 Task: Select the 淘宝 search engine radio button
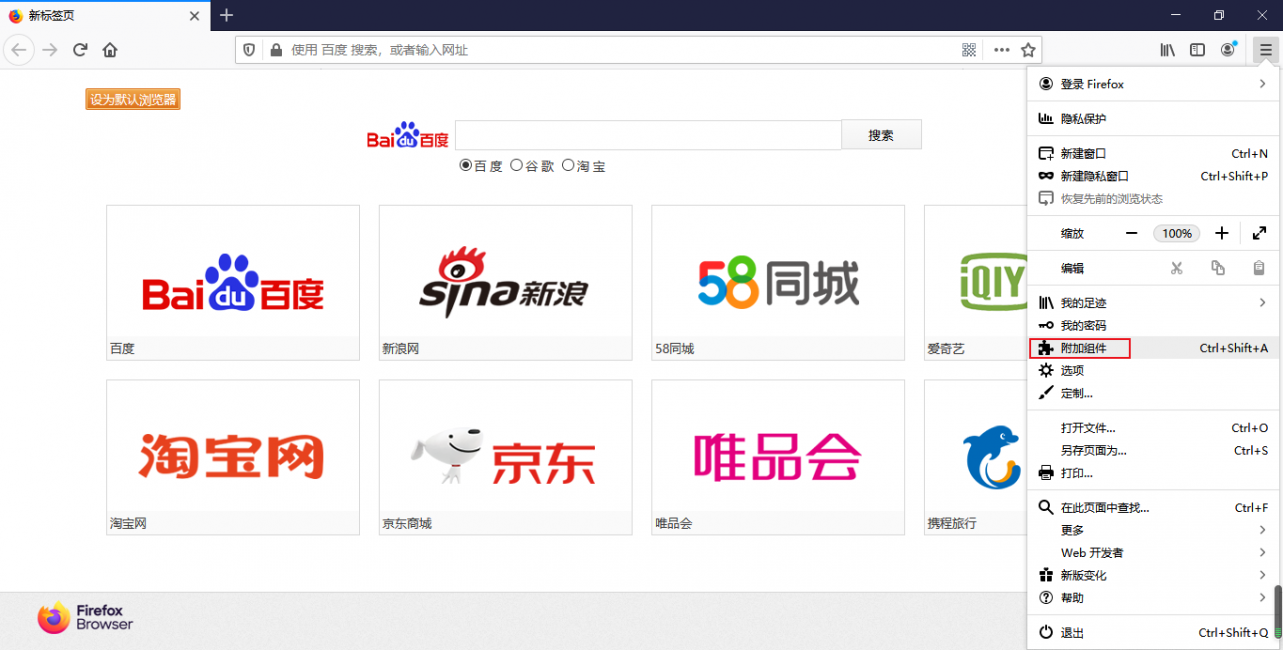568,165
